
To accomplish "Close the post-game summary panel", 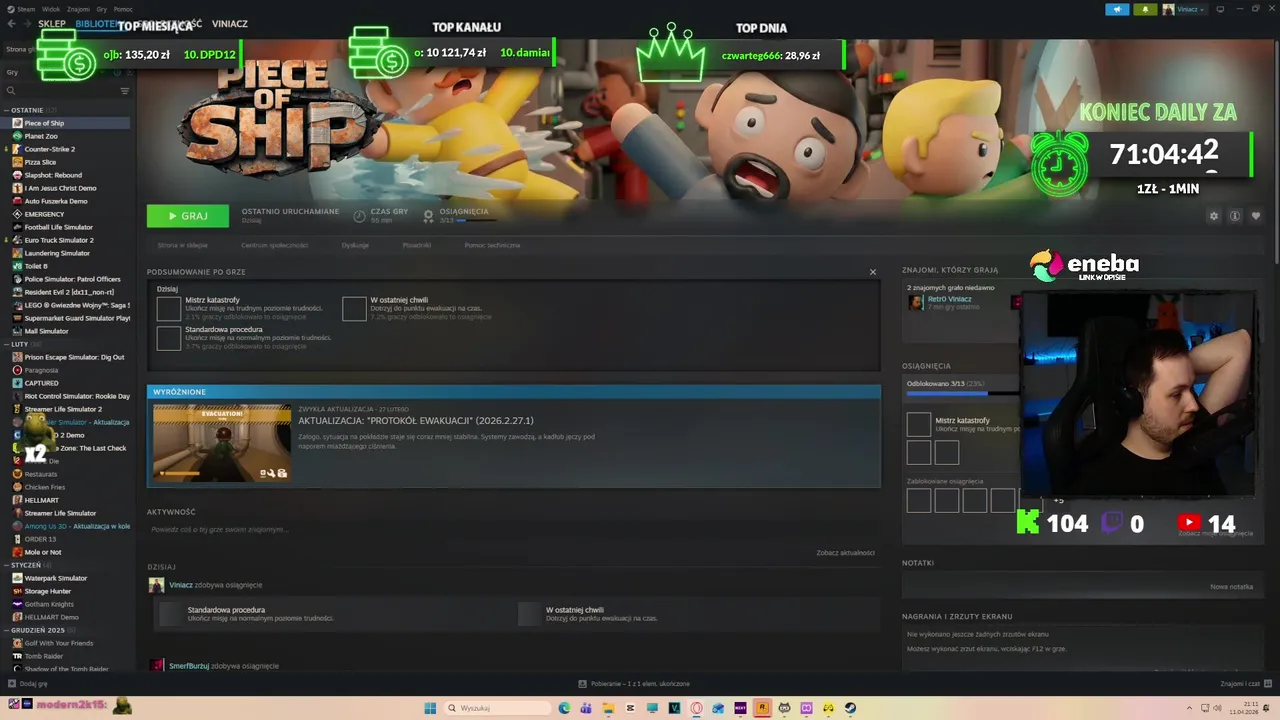I will [872, 272].
